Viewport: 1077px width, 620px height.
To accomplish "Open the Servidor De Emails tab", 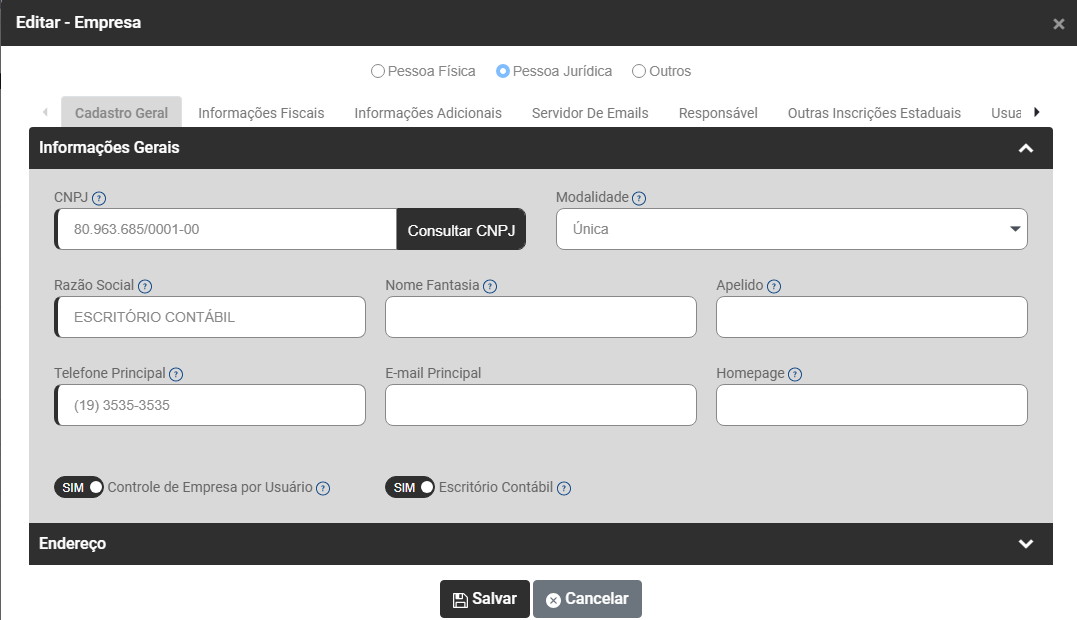I will coord(590,113).
